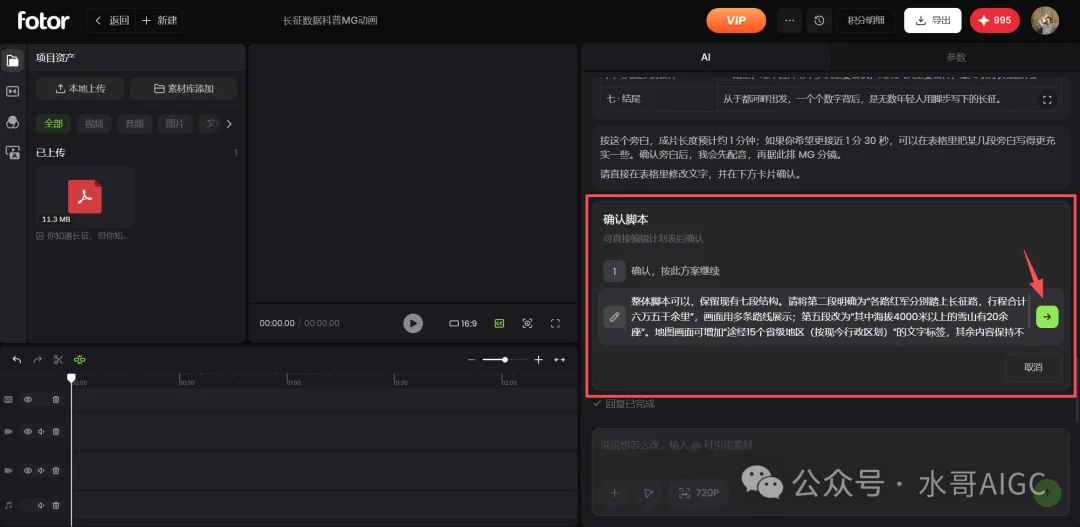Open the 720P resolution selector
The image size is (1080, 527).
(698, 493)
